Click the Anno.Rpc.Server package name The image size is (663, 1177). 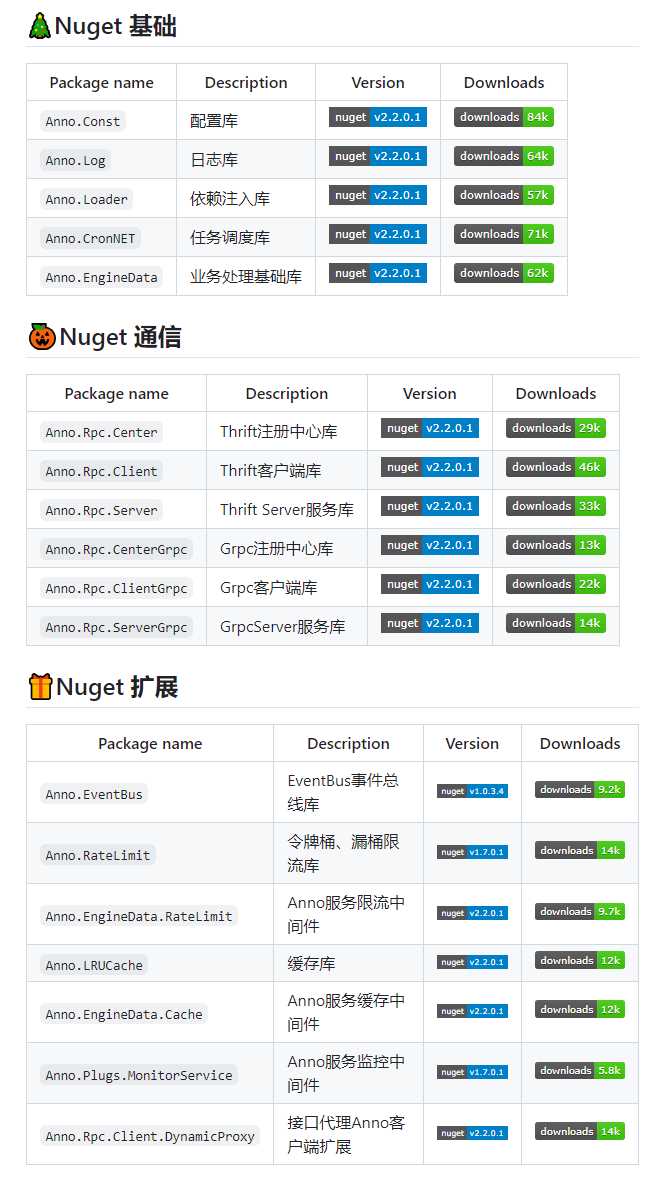tap(102, 510)
